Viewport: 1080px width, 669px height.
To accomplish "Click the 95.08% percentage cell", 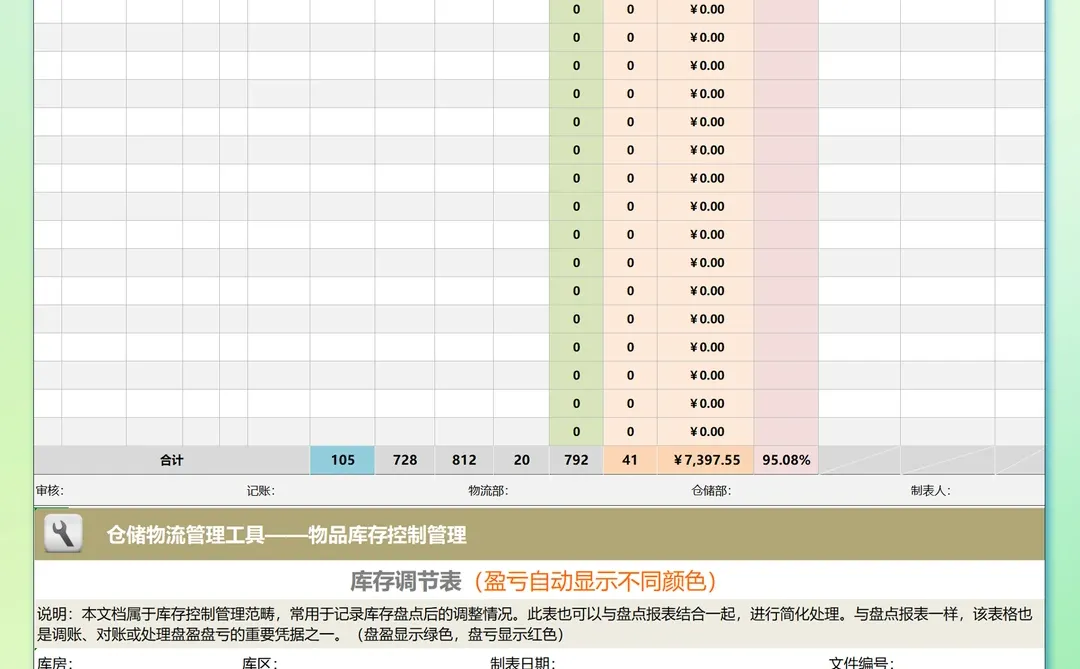I will pyautogui.click(x=786, y=460).
